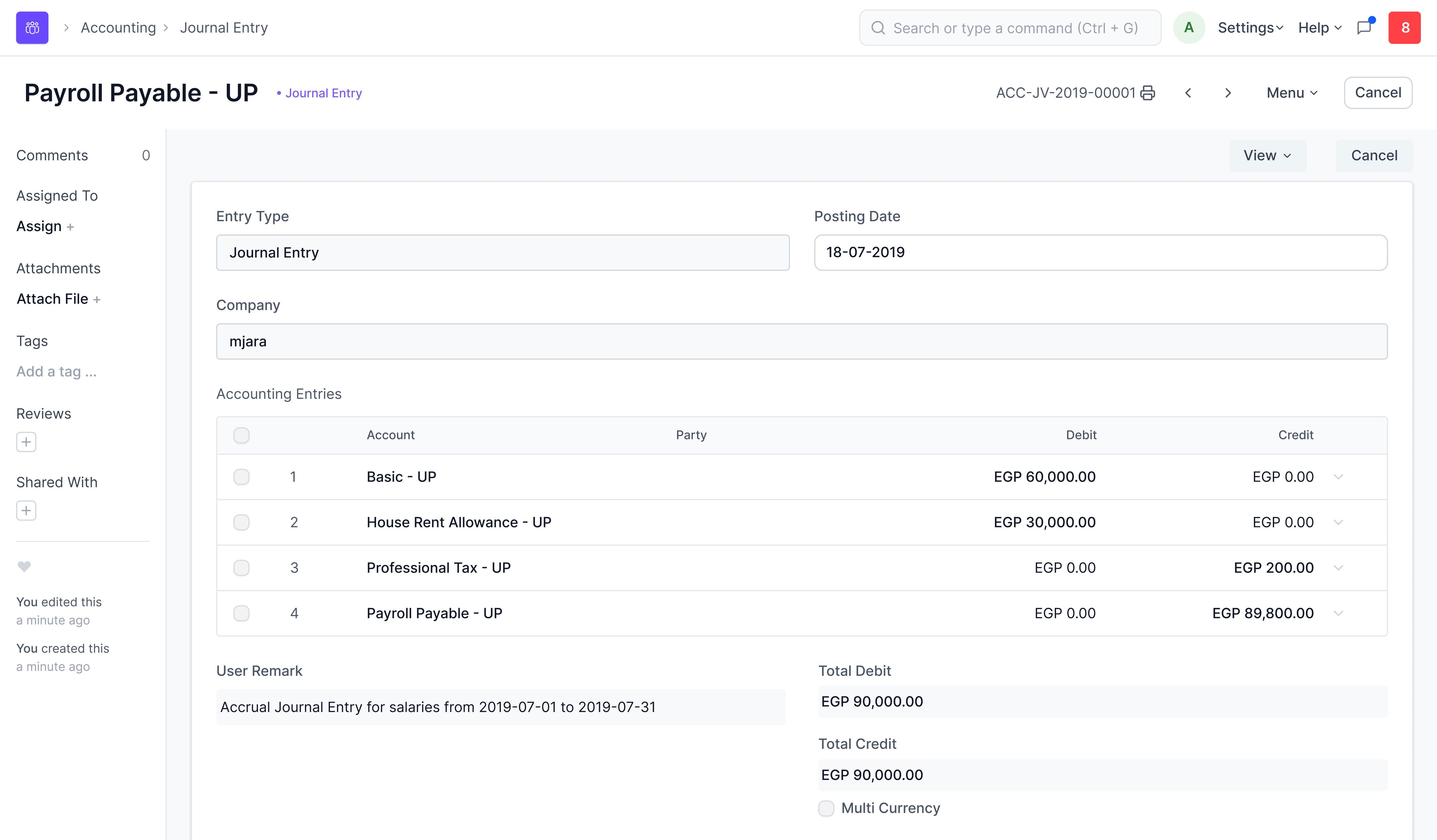Add a user under Shared With
1437x840 pixels.
click(26, 510)
